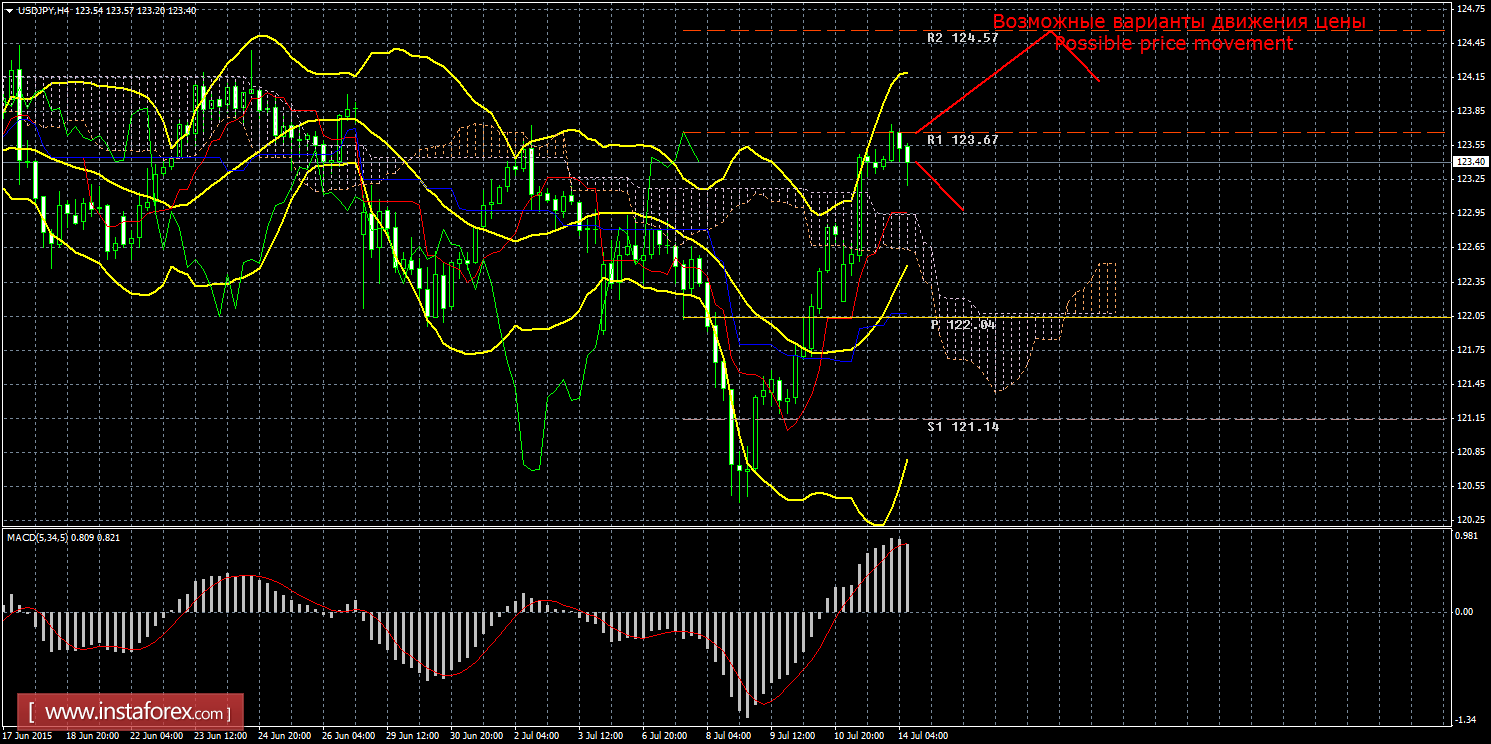Click the 30 Jun 20:00 time label
This screenshot has height=744, width=1491.
point(477,735)
